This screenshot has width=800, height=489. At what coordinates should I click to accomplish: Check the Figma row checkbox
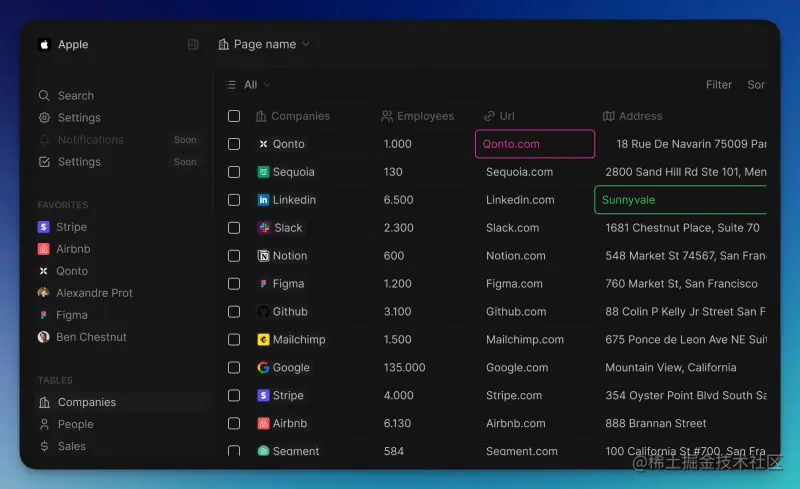click(234, 283)
